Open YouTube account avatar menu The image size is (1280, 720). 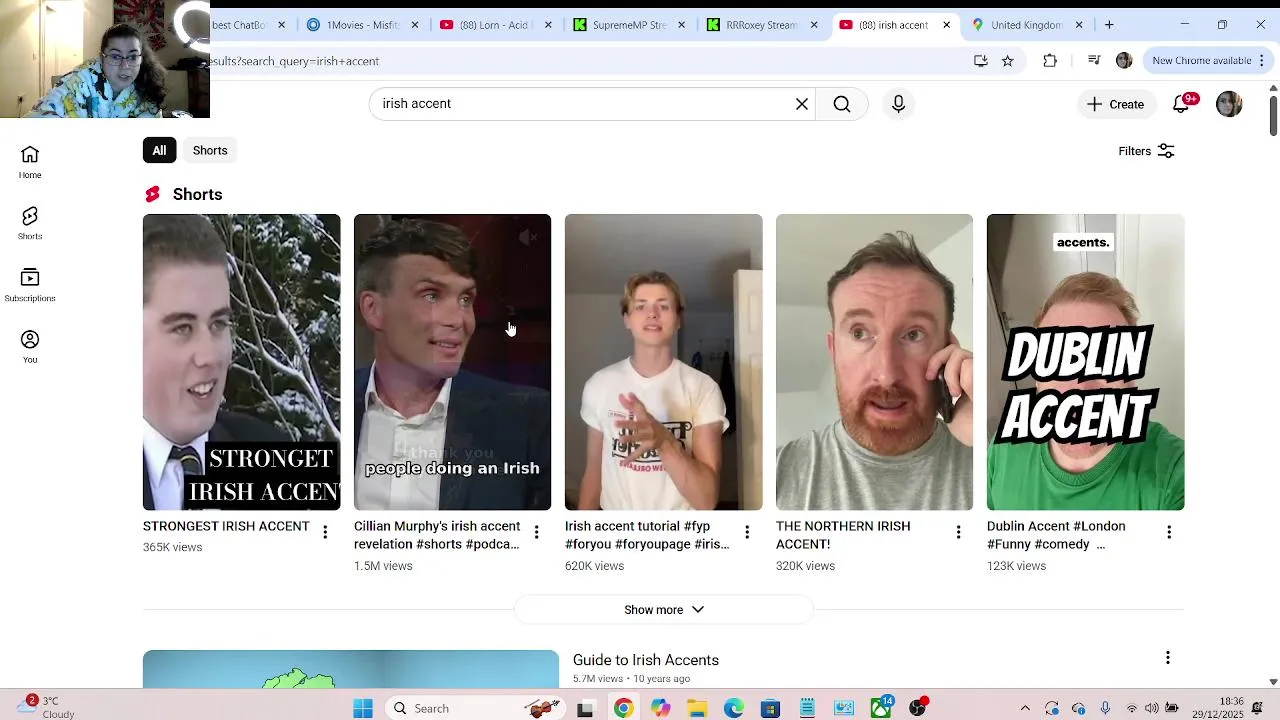tap(1229, 104)
